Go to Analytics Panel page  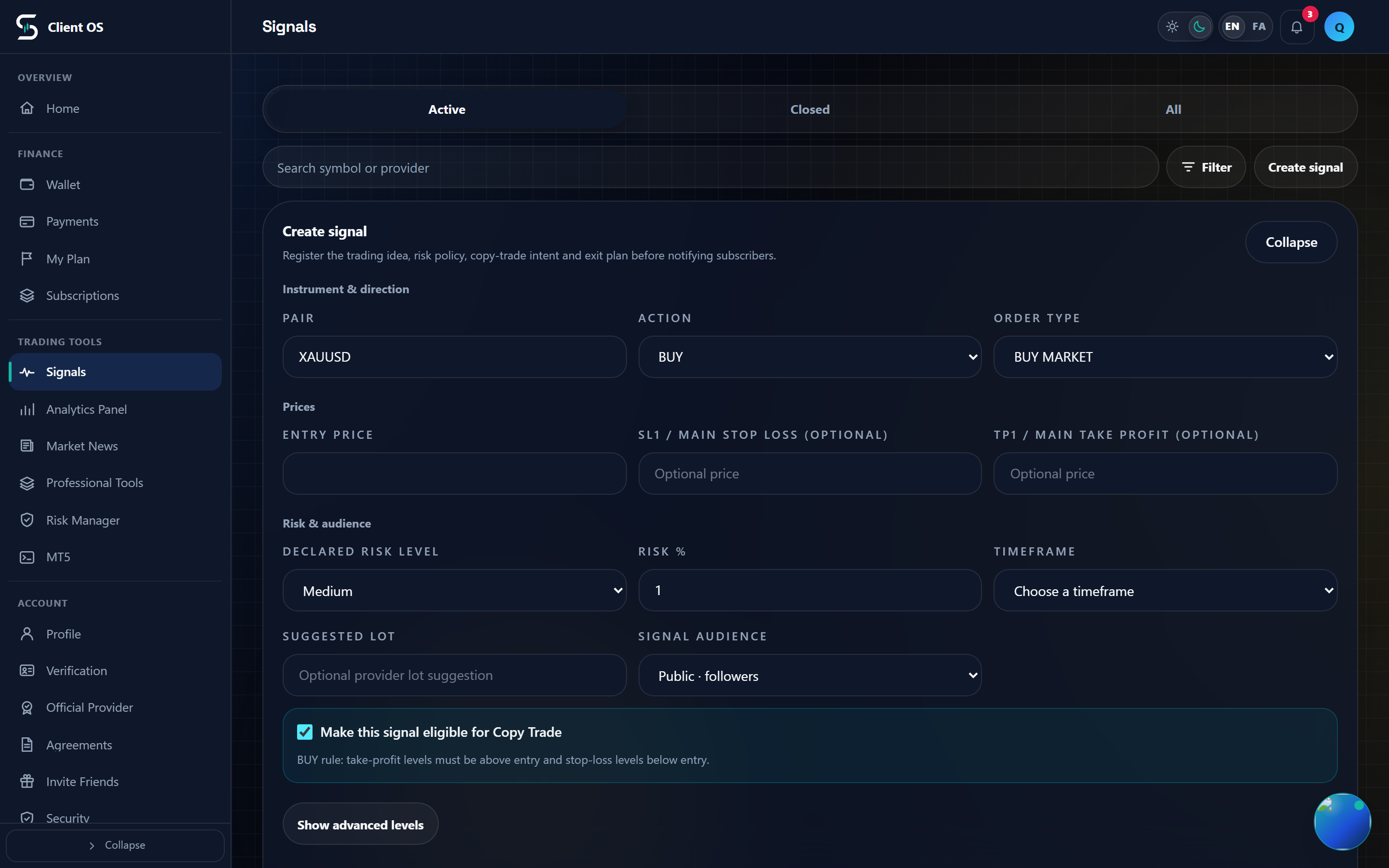115,409
